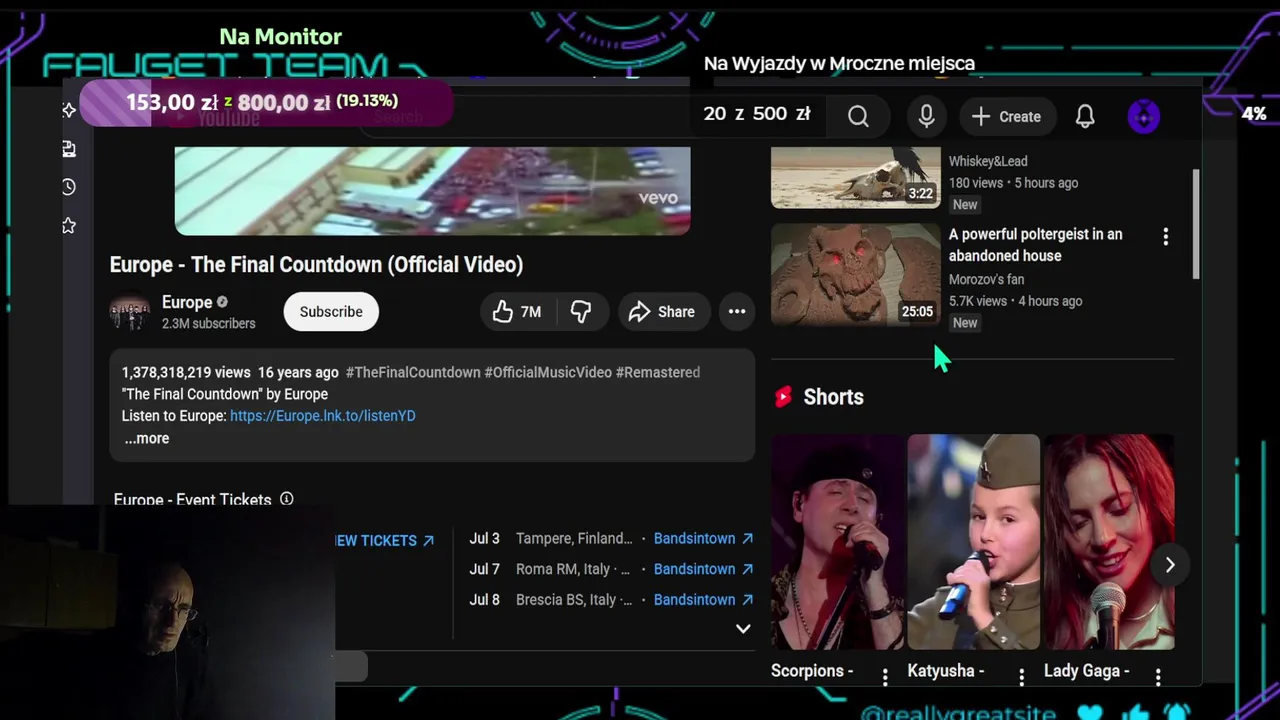Open the more actions menu under the video
1280x720 pixels.
(737, 312)
